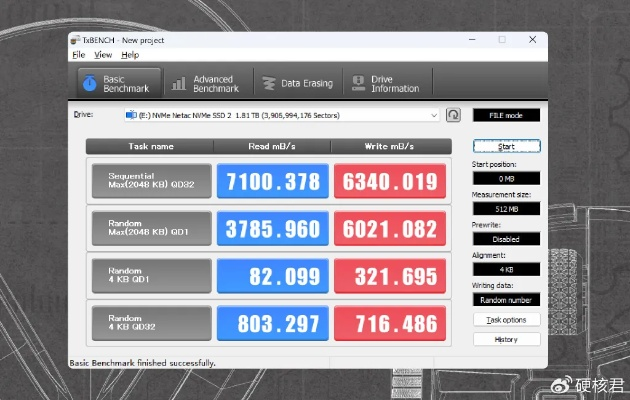The image size is (630, 400).
Task: Click the Measurement size 512 MB field
Action: click(x=506, y=209)
